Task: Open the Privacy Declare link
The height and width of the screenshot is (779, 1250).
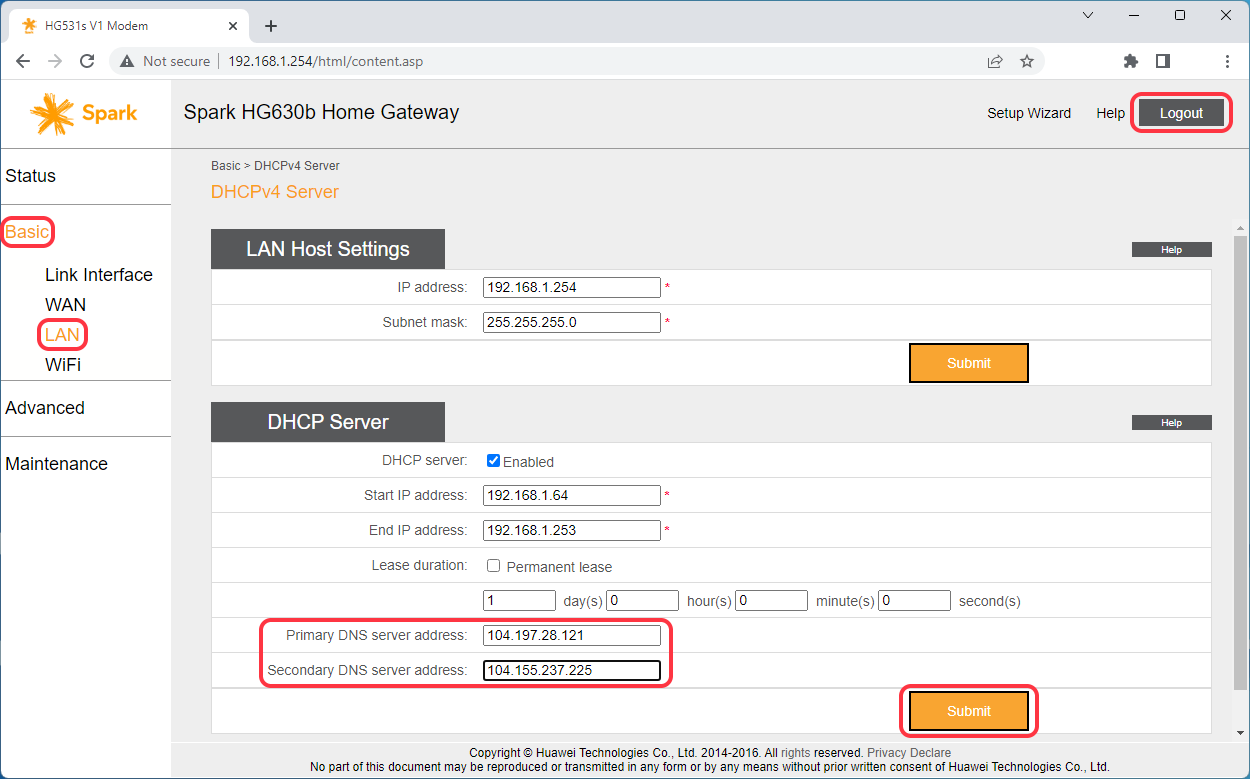Action: [x=909, y=753]
